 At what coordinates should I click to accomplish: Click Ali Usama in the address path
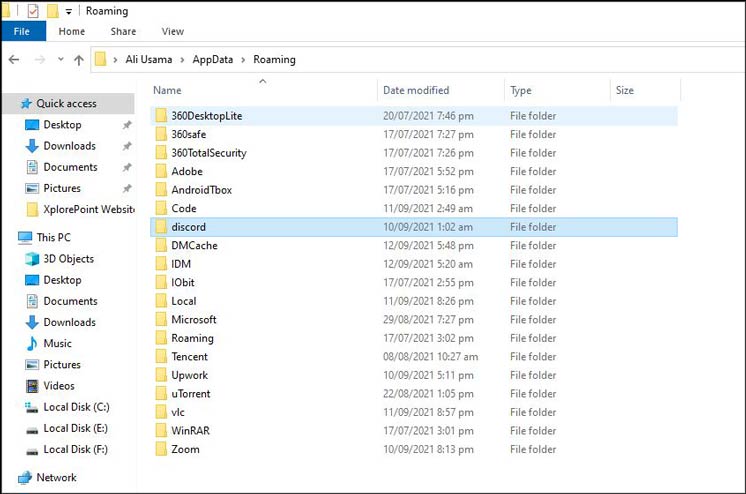point(148,59)
